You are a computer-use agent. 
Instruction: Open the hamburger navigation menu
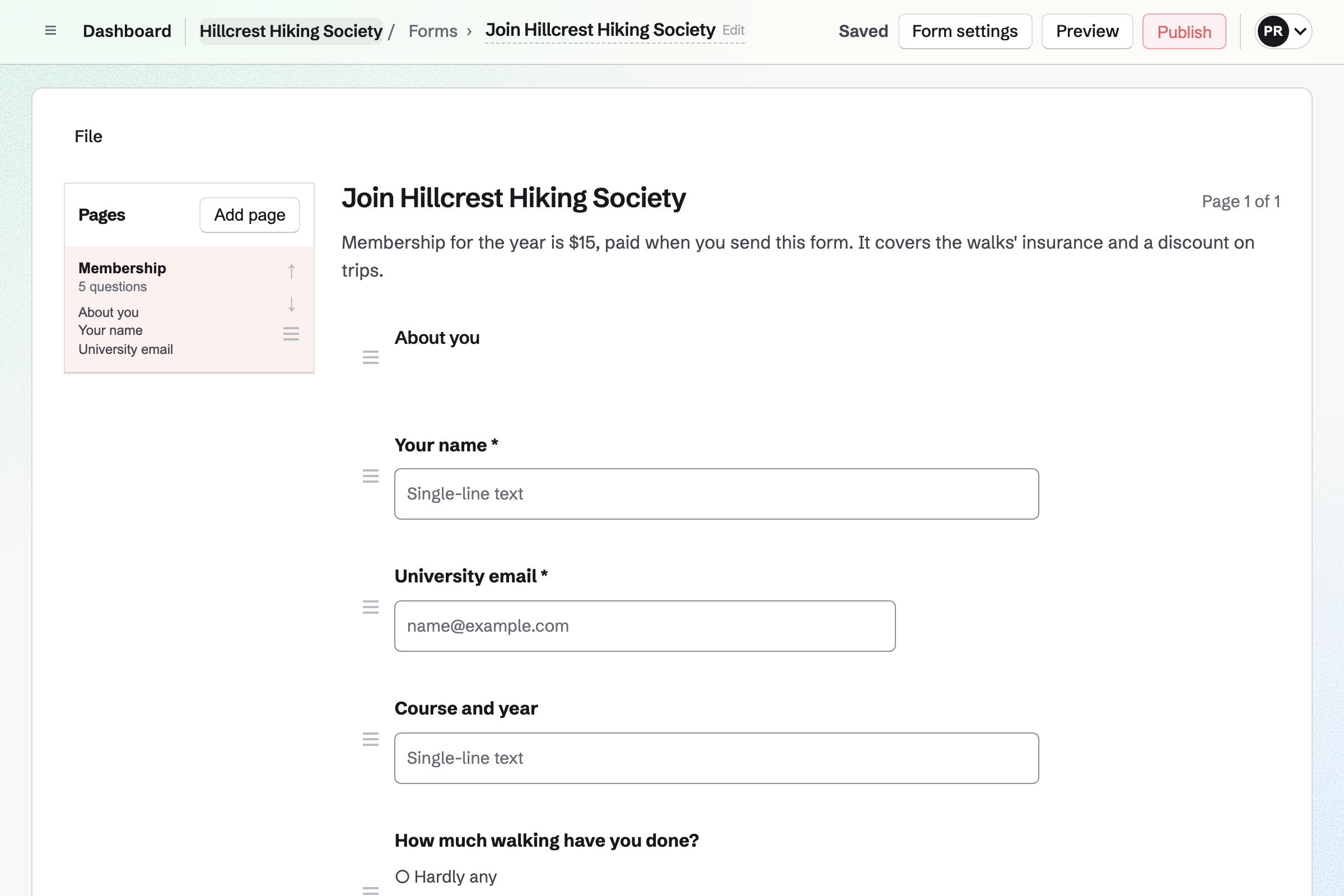click(50, 31)
